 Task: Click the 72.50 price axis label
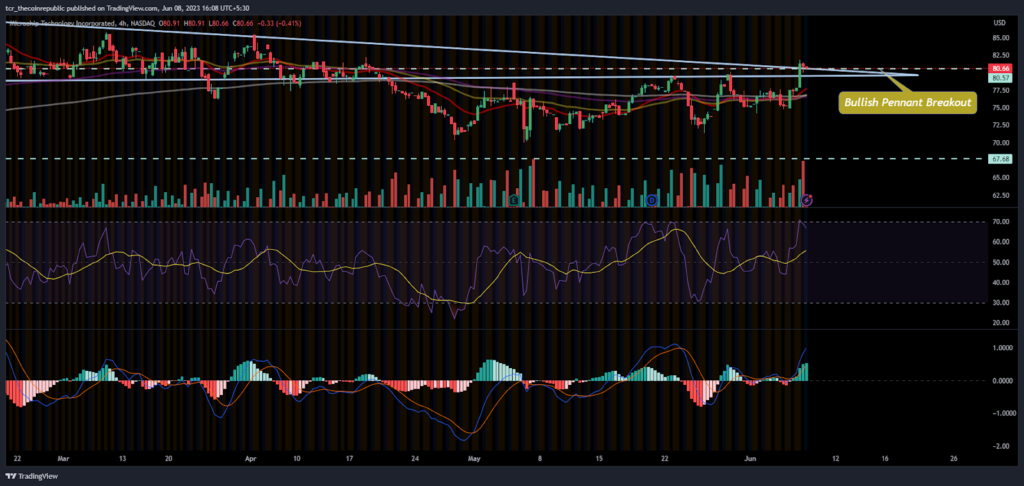point(1000,125)
